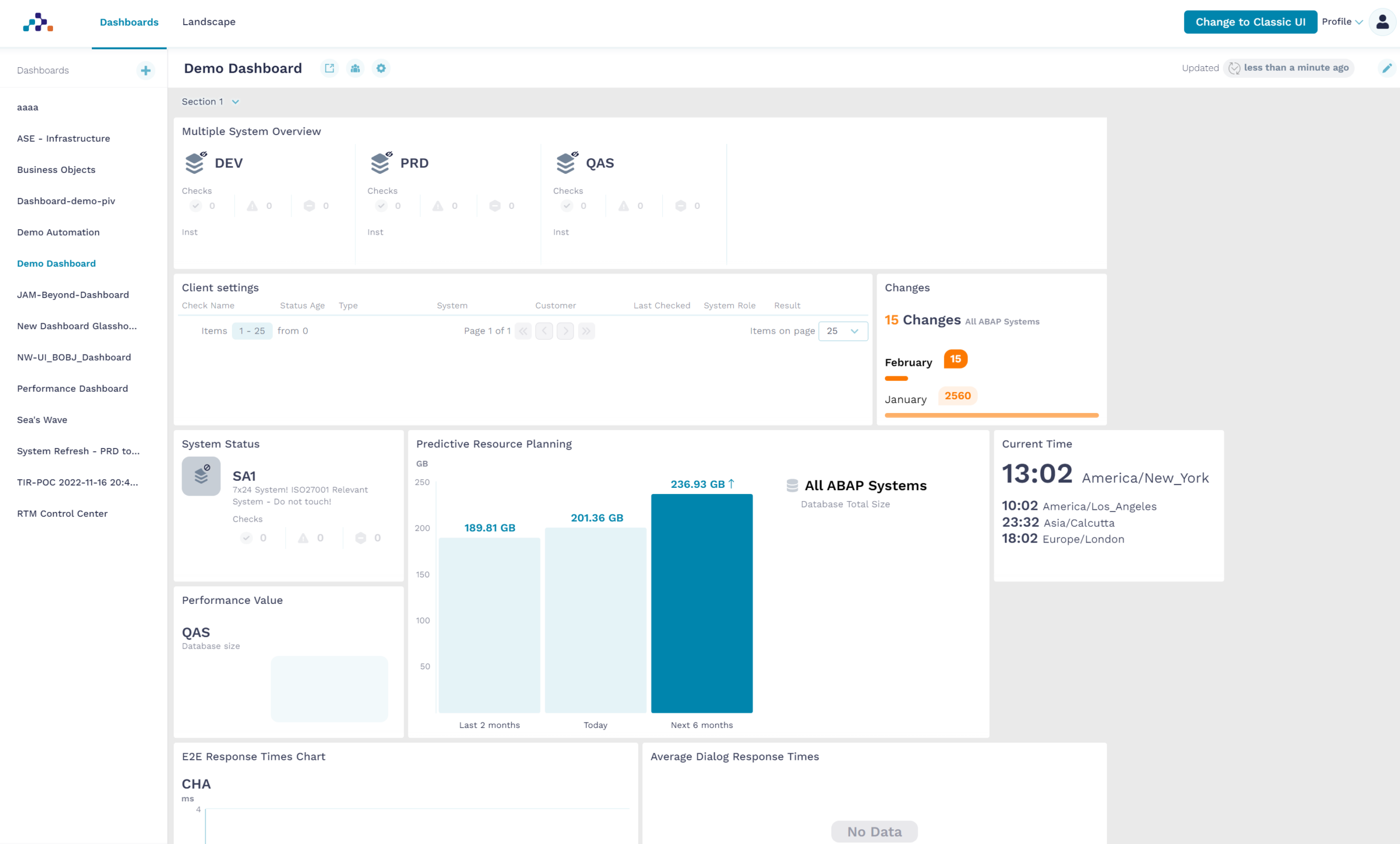Screen dimensions: 1400x844
Task: Expand the Profile menu
Action: tap(1342, 21)
